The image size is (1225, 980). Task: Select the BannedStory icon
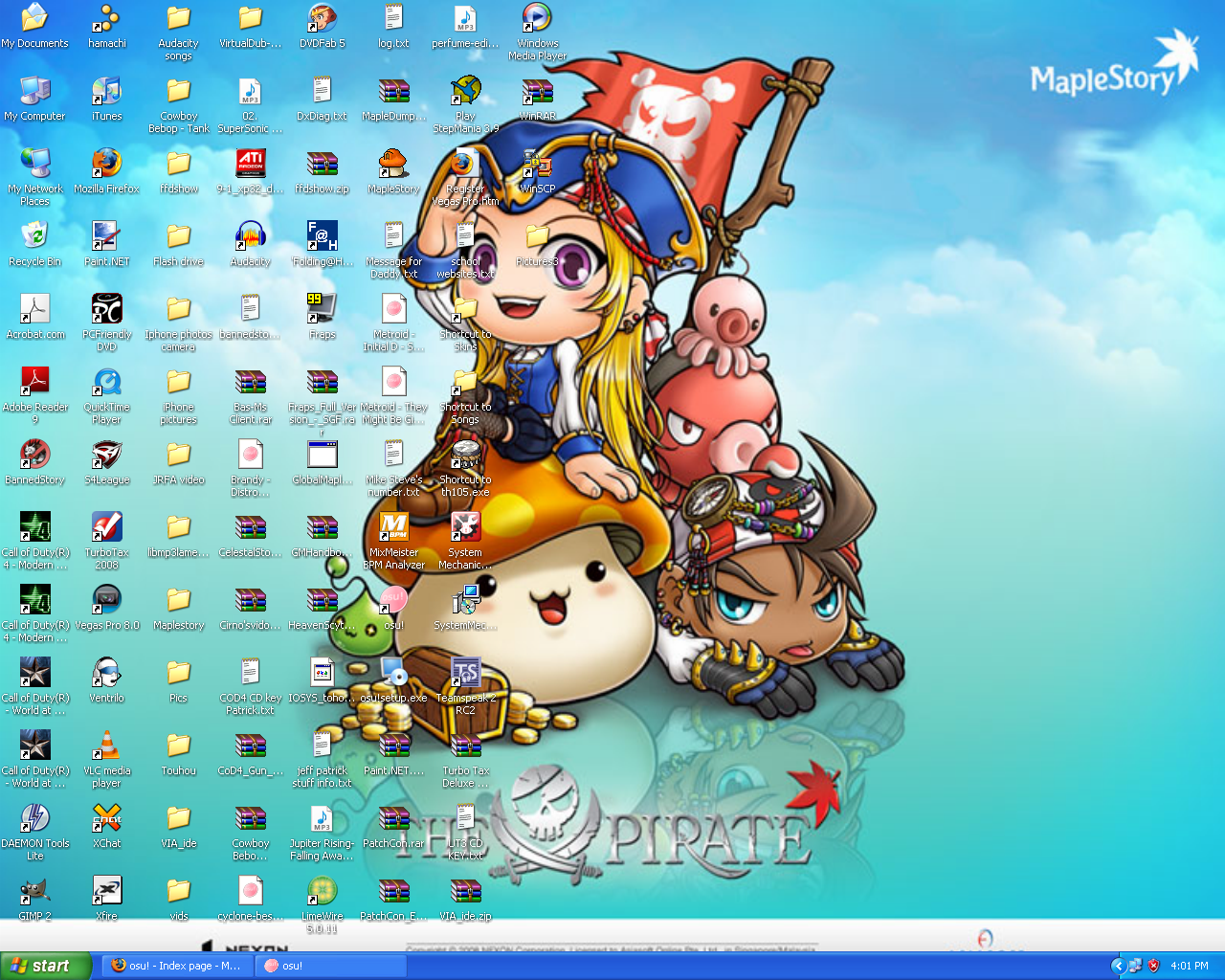point(34,455)
